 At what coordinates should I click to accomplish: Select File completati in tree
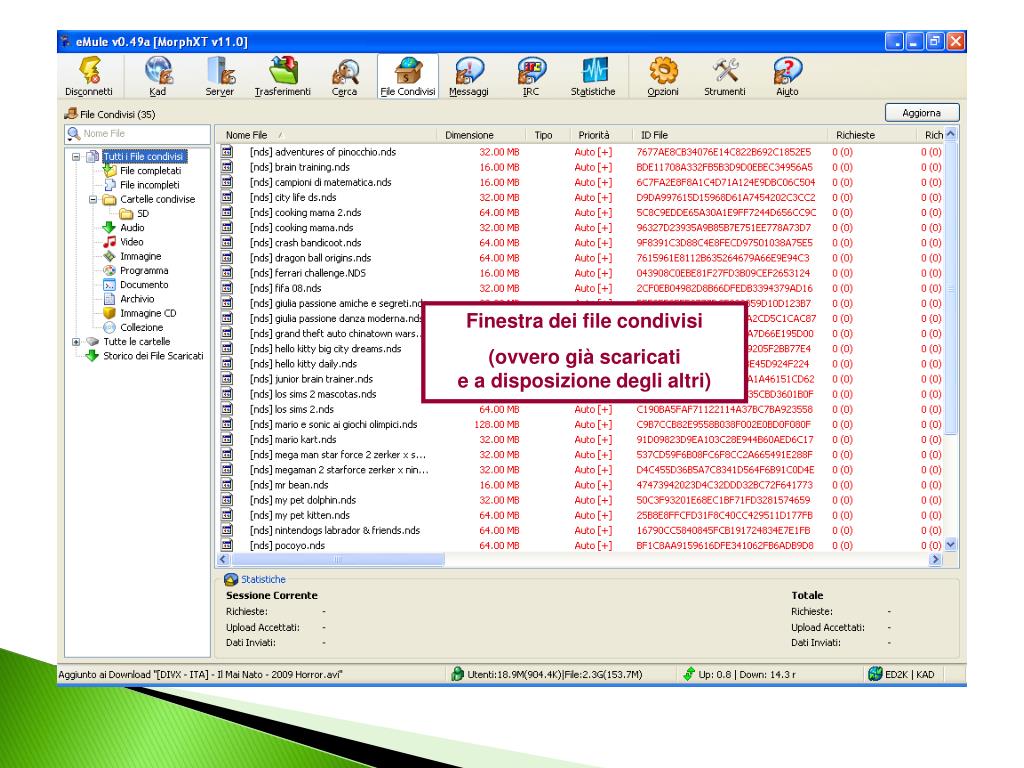150,171
